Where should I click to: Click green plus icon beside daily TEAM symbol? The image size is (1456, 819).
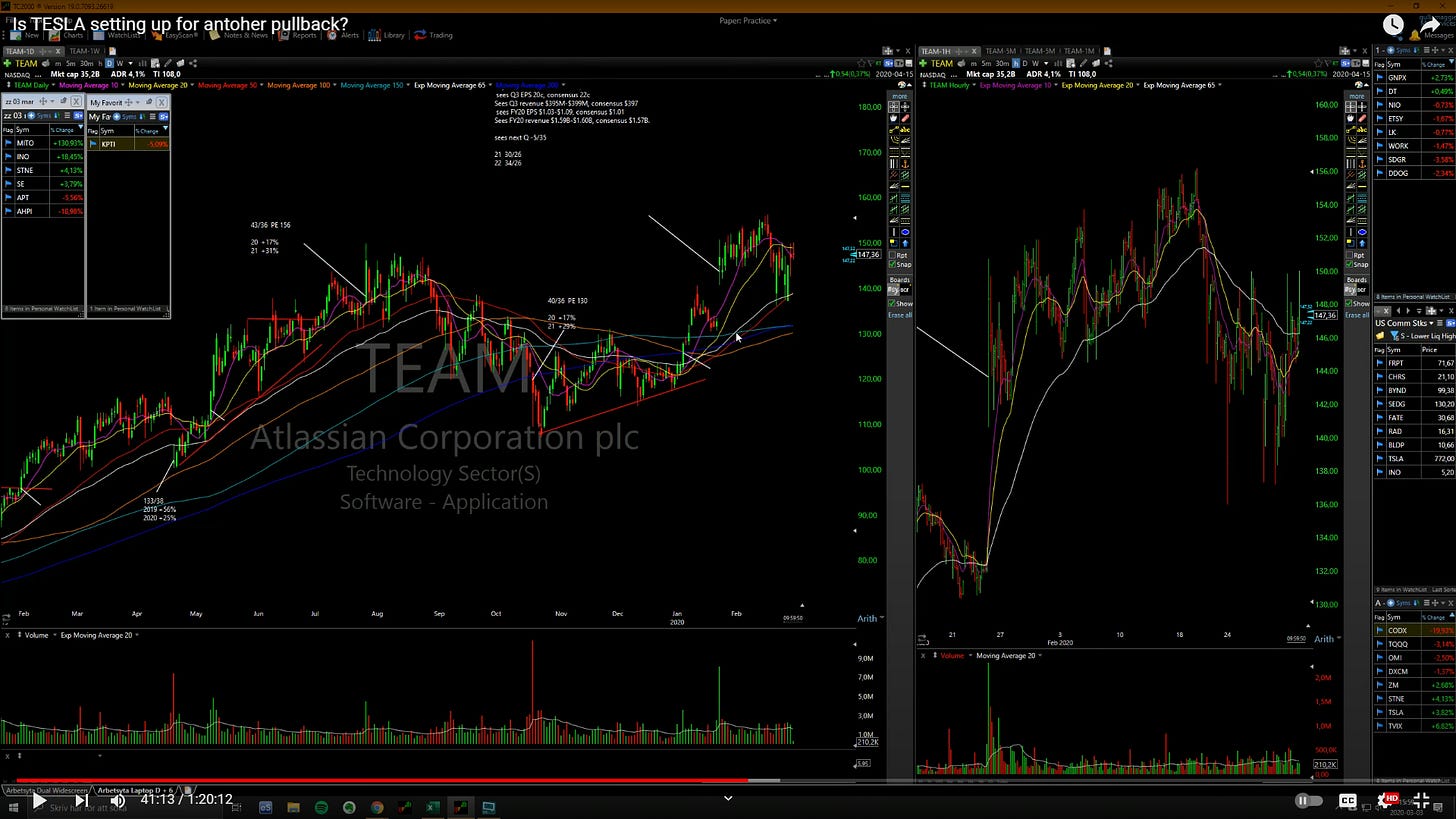(x=7, y=63)
